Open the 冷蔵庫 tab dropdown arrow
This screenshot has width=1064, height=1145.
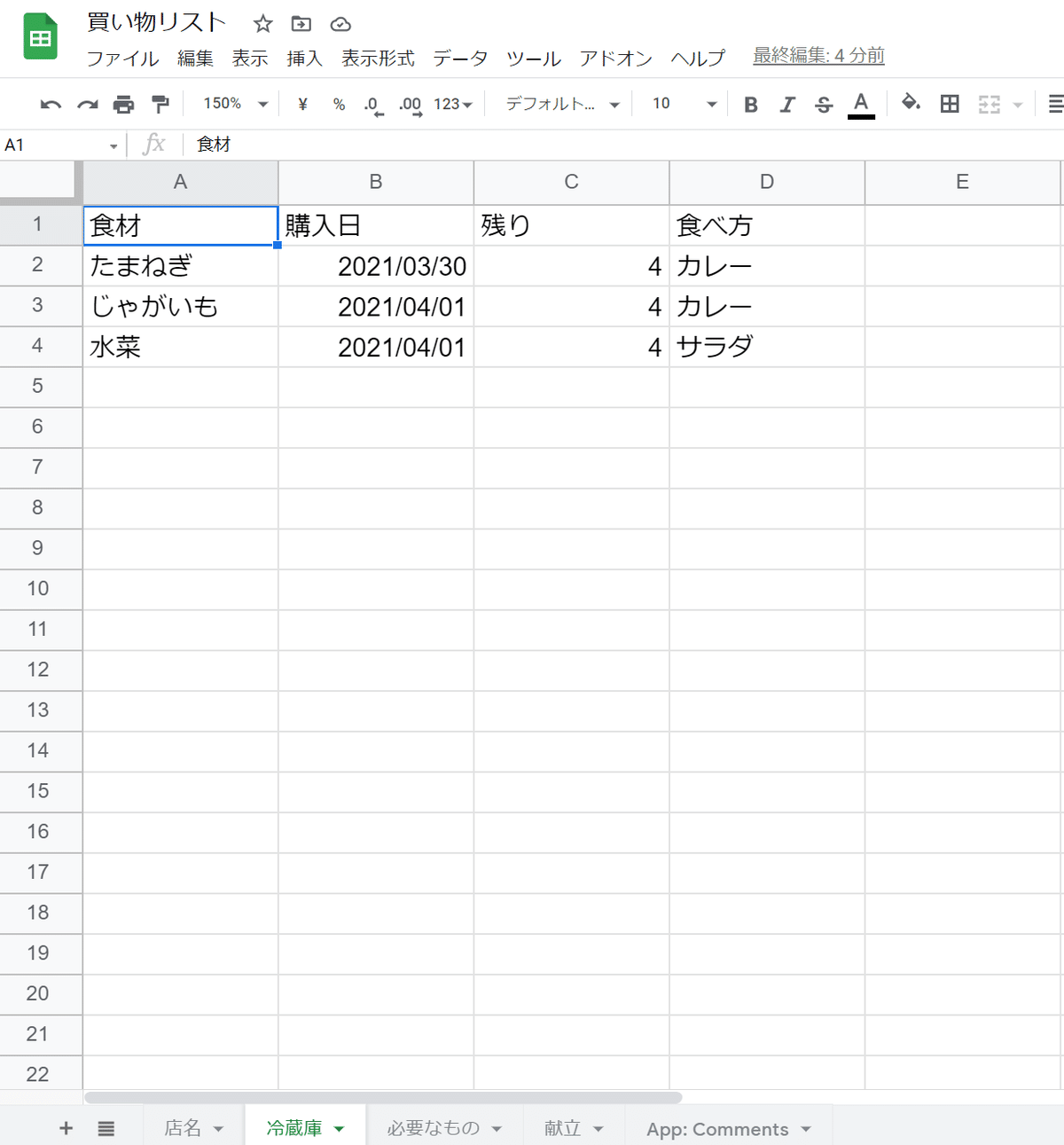click(x=339, y=1129)
